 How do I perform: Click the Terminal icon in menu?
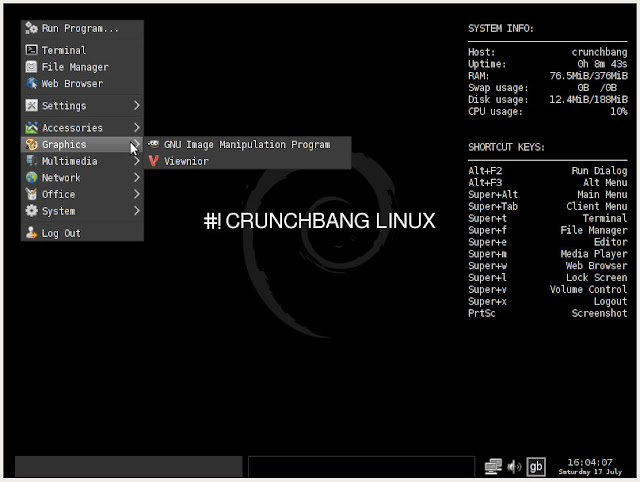click(x=31, y=50)
